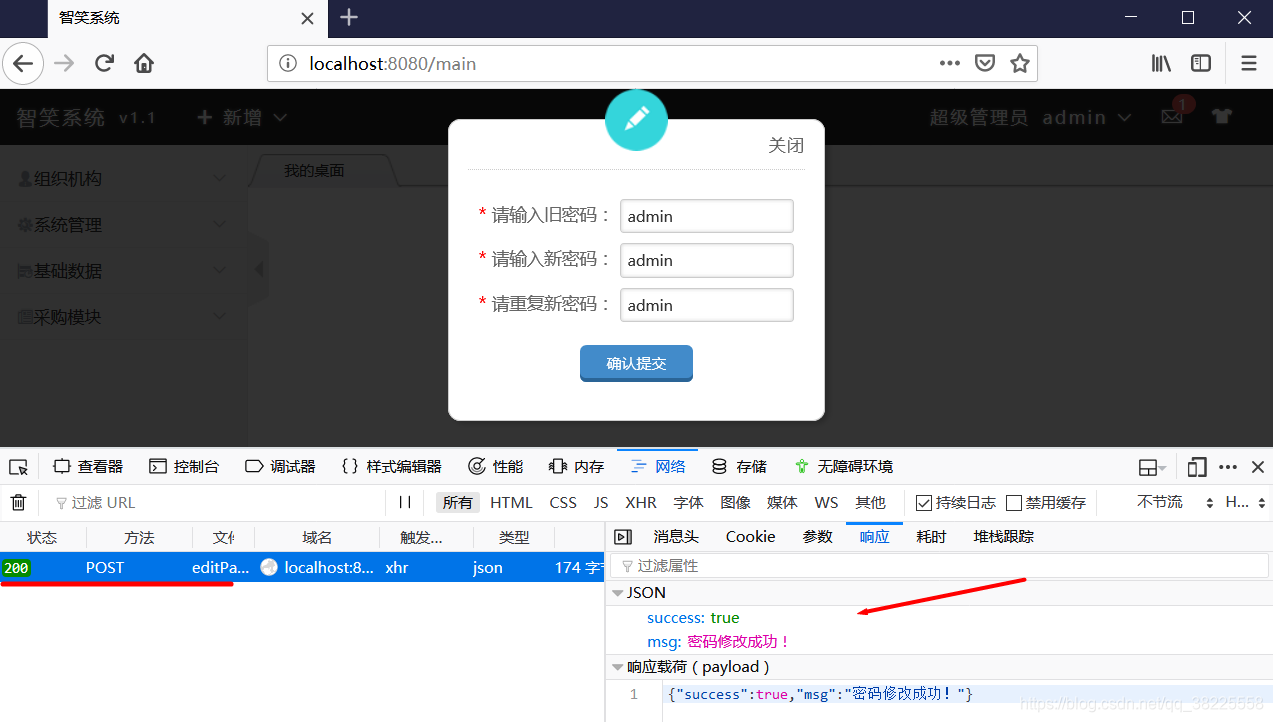Open the 控制台 console panel
Image resolution: width=1273 pixels, height=722 pixels.
click(x=185, y=466)
